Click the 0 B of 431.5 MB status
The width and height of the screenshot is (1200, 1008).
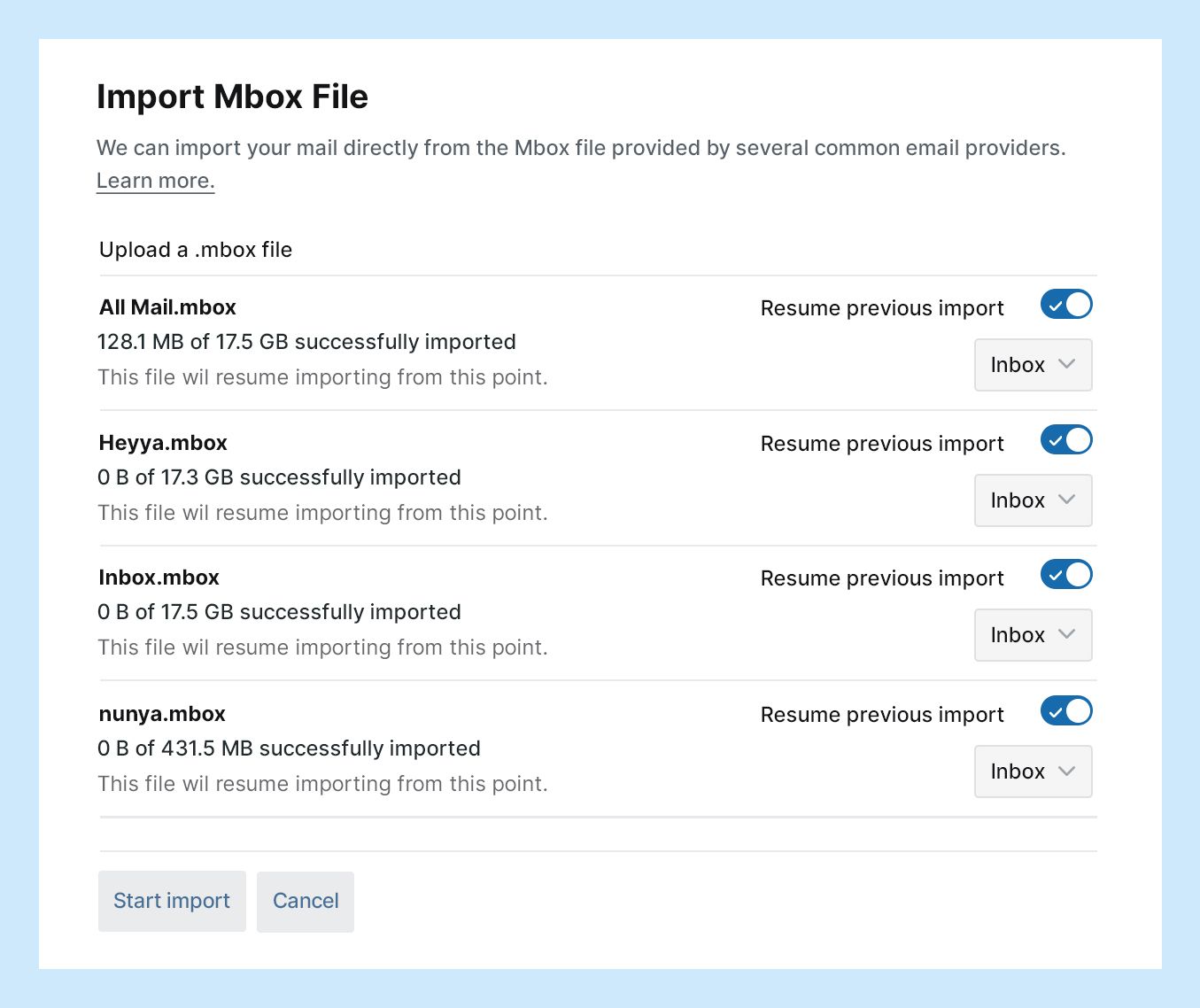[x=289, y=748]
